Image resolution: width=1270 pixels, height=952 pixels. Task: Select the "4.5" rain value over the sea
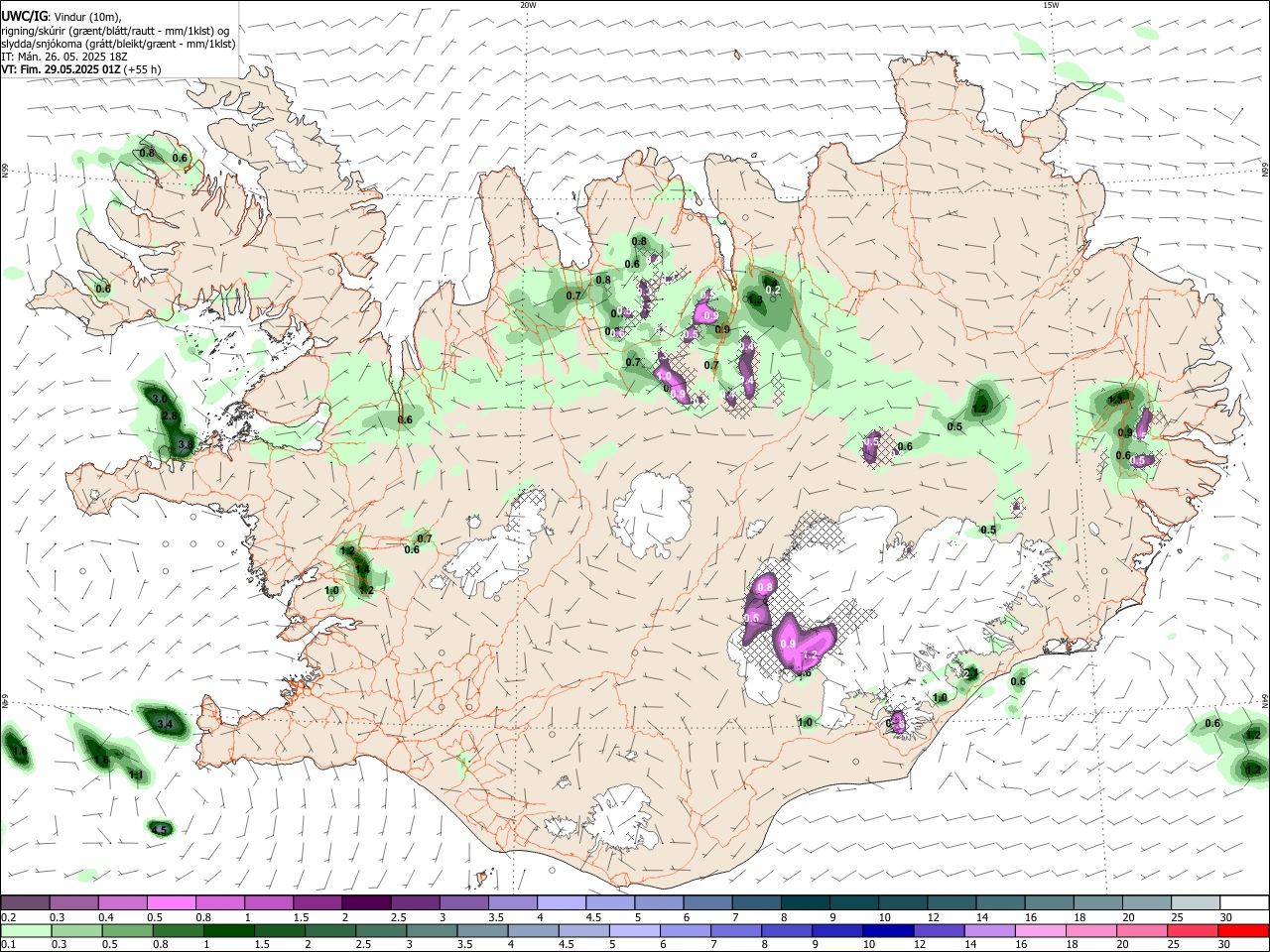(159, 829)
